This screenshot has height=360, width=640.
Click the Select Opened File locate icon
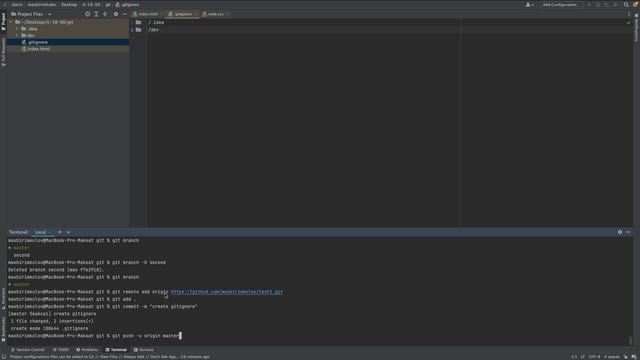87,14
